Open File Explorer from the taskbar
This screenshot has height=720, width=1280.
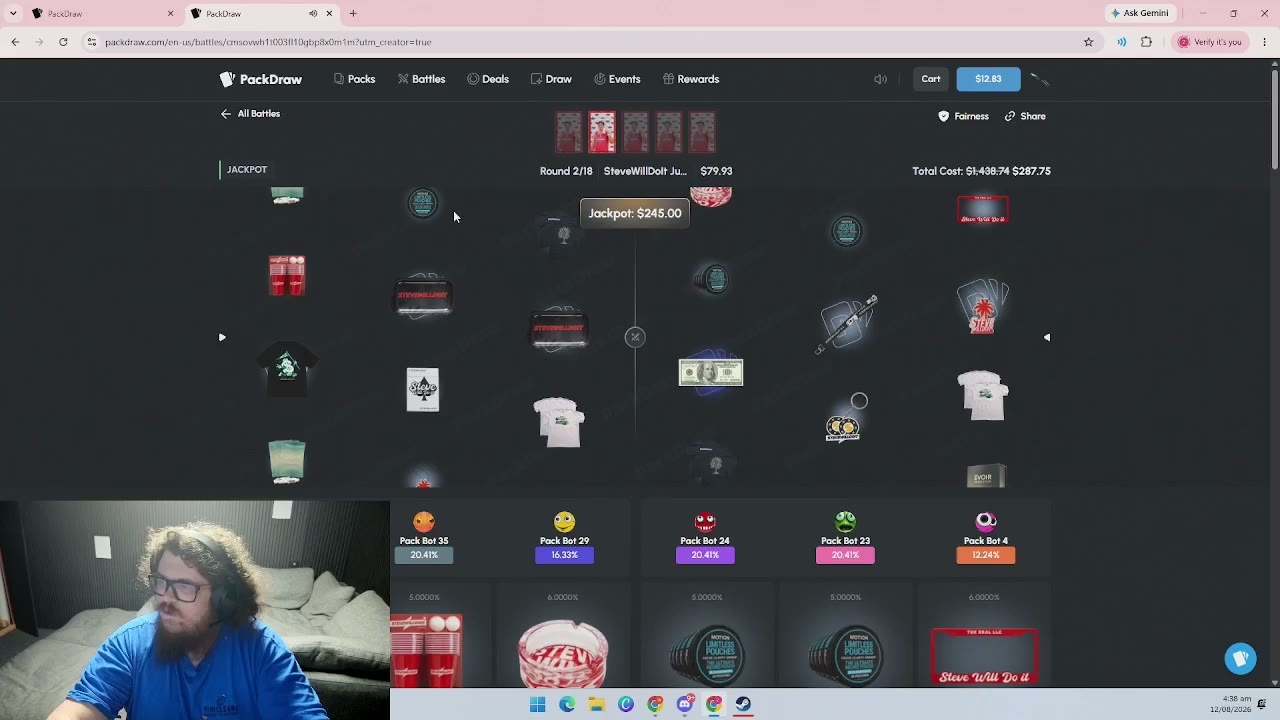pos(596,704)
